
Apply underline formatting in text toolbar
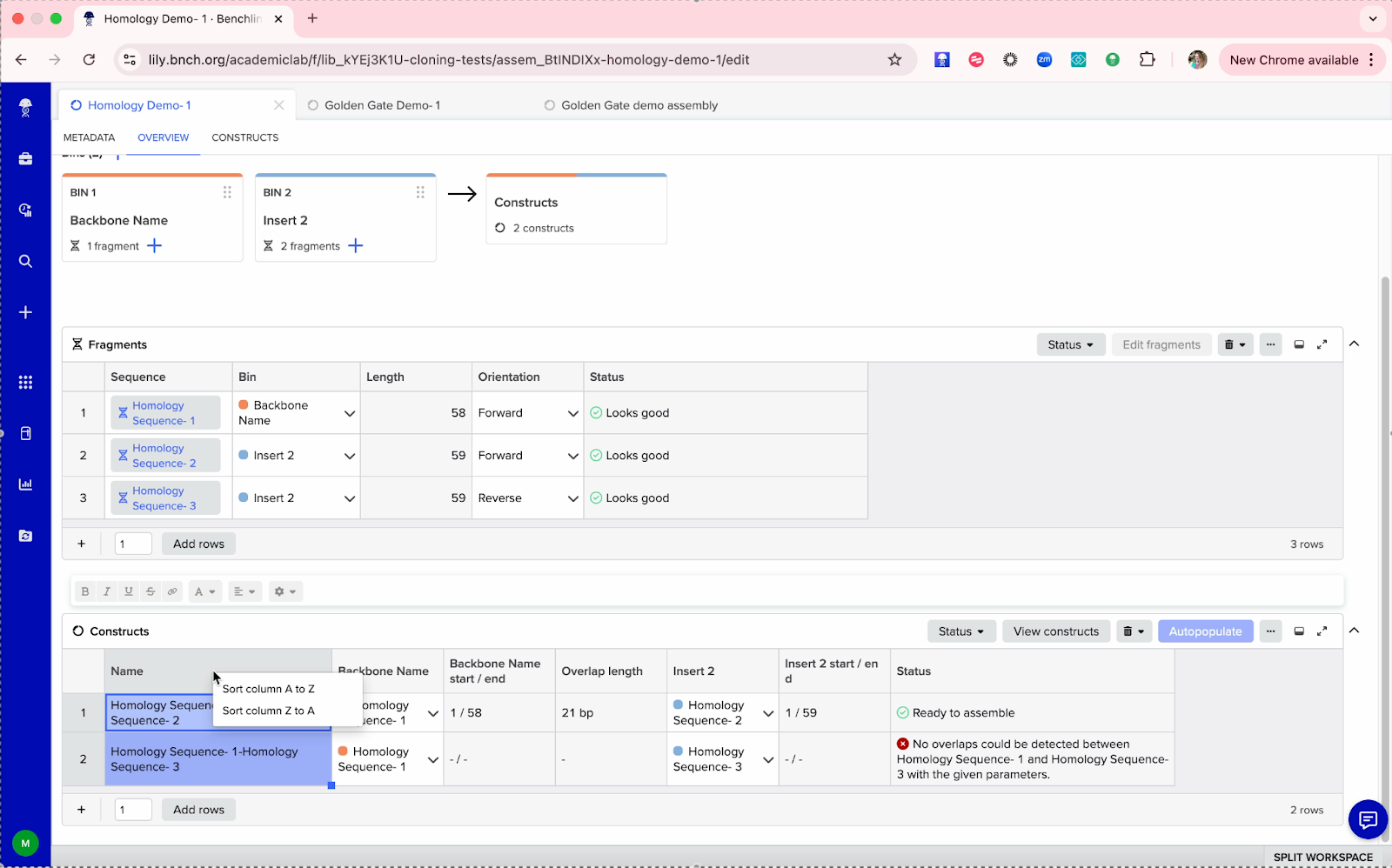[x=129, y=591]
